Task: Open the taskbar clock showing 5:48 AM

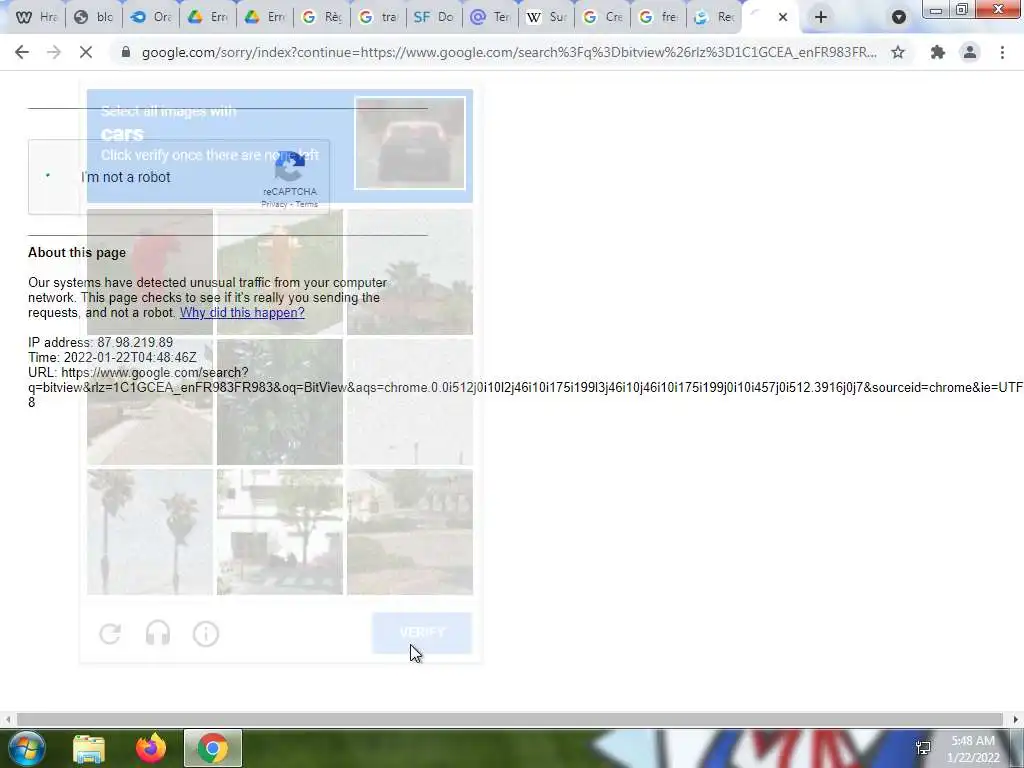Action: click(x=973, y=749)
